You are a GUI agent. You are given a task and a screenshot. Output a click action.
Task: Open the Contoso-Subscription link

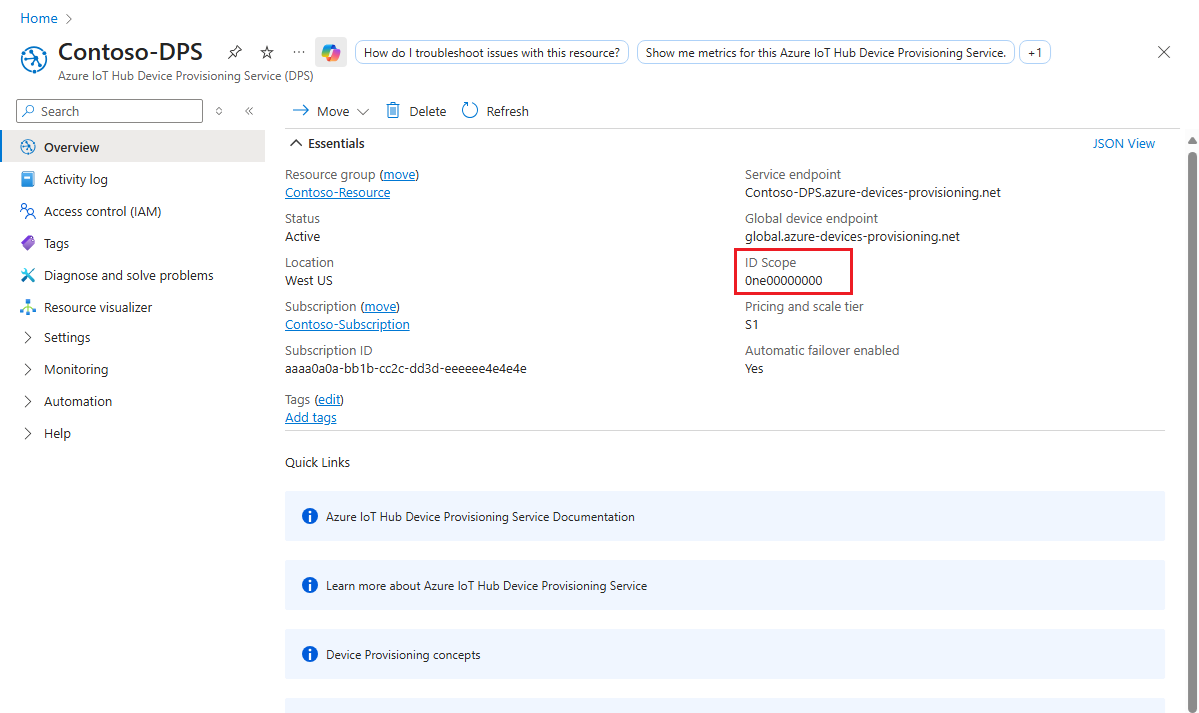[347, 324]
